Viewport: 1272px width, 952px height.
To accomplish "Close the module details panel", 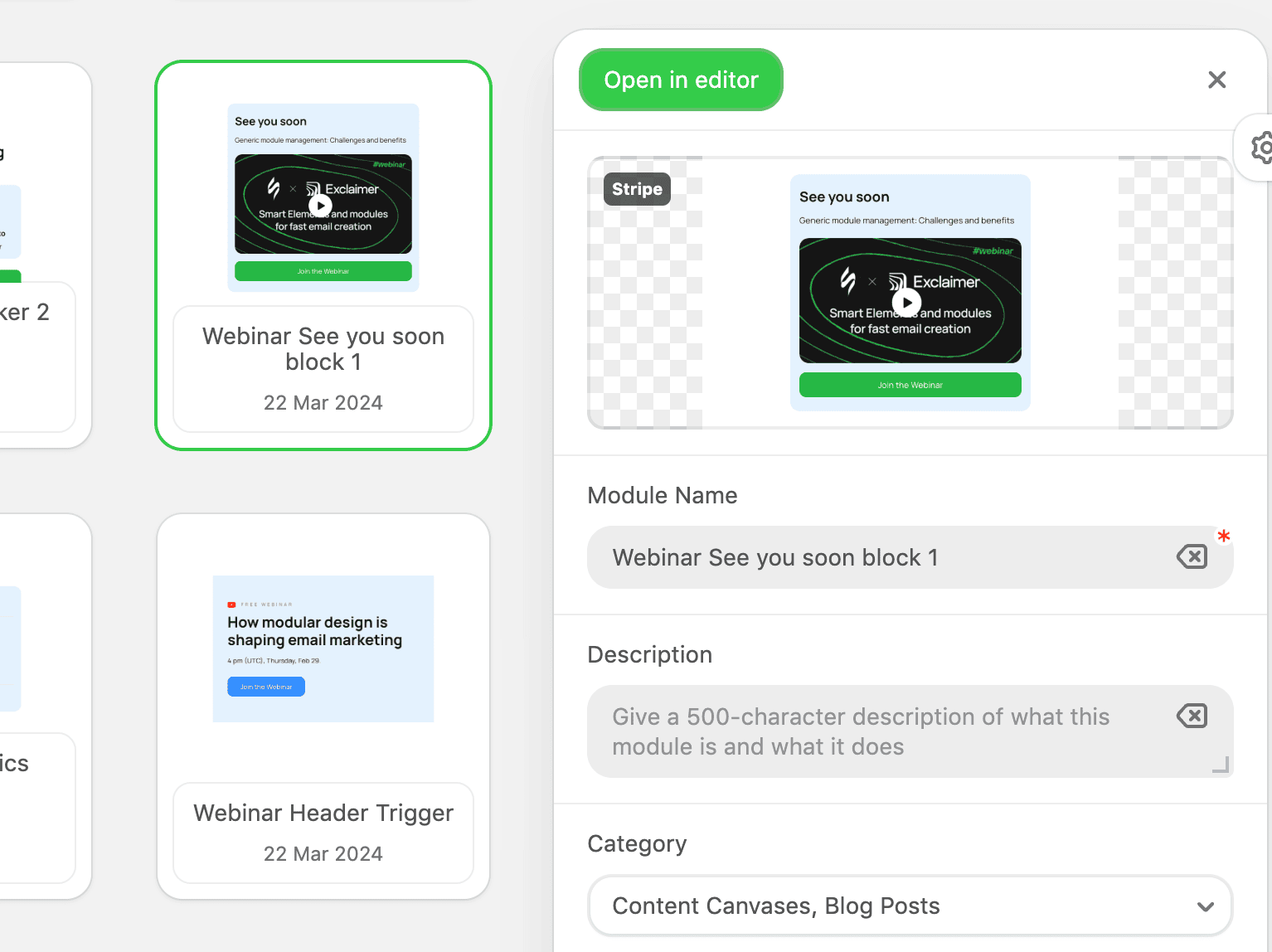I will coord(1216,80).
